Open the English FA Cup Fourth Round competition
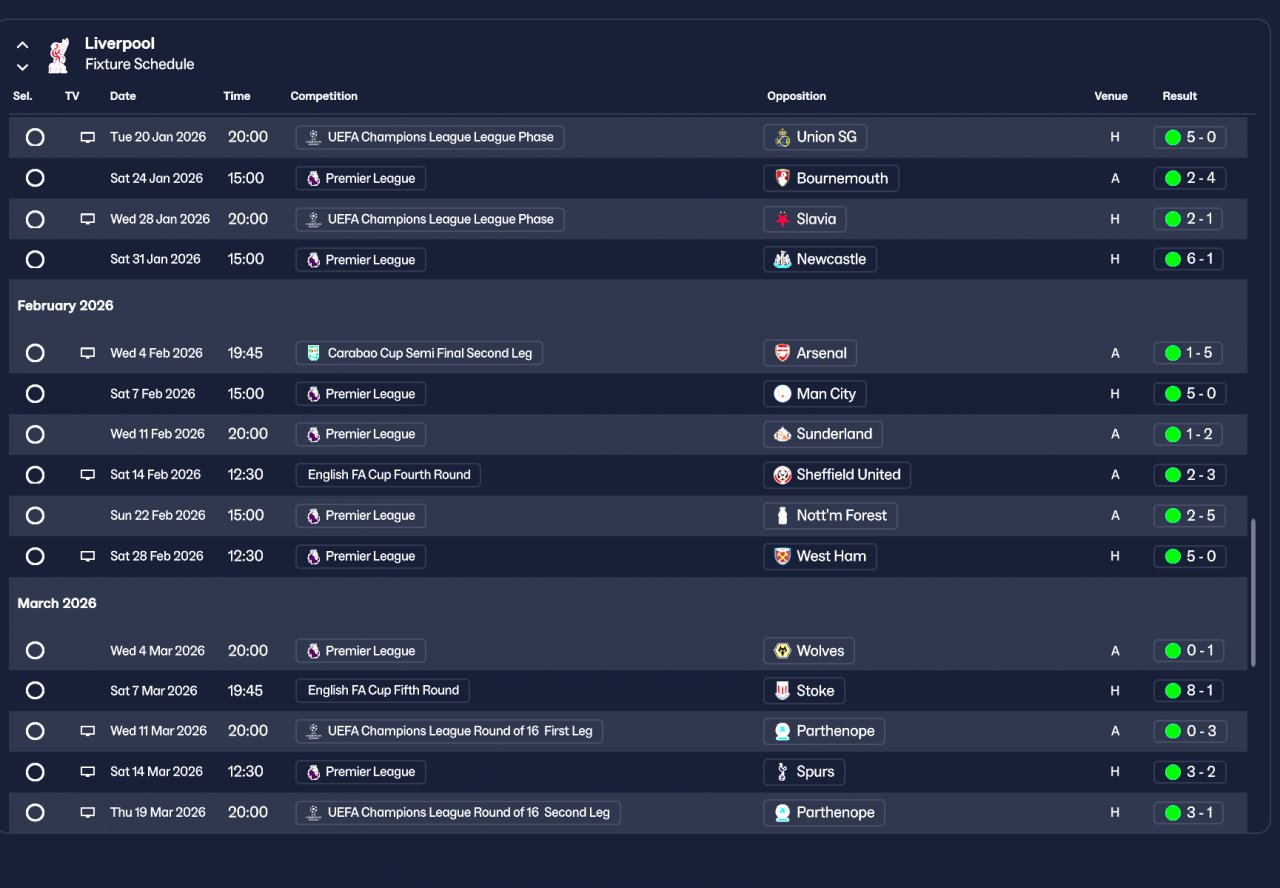Viewport: 1280px width, 888px height. [388, 475]
